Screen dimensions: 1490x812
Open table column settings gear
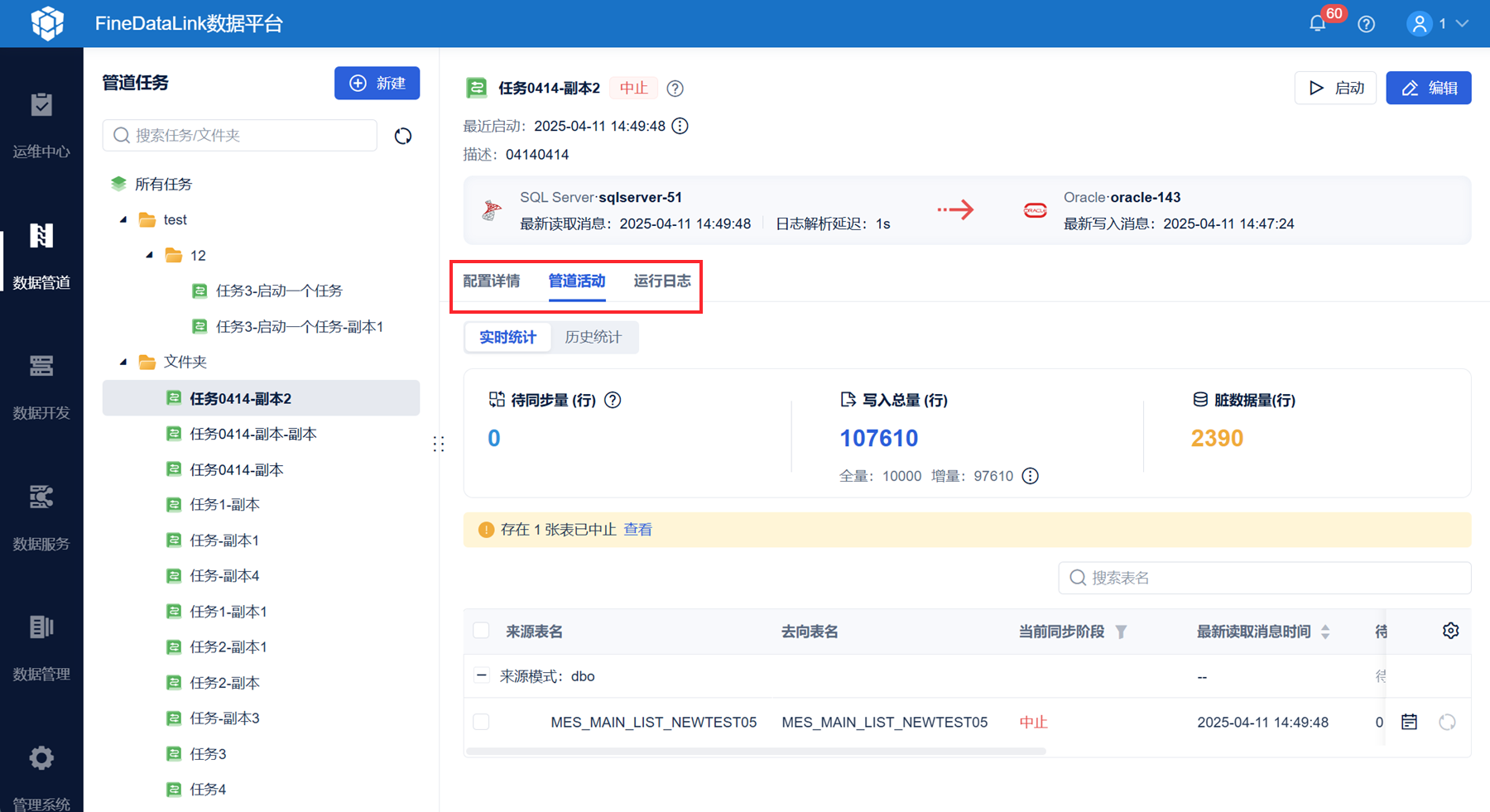tap(1451, 631)
